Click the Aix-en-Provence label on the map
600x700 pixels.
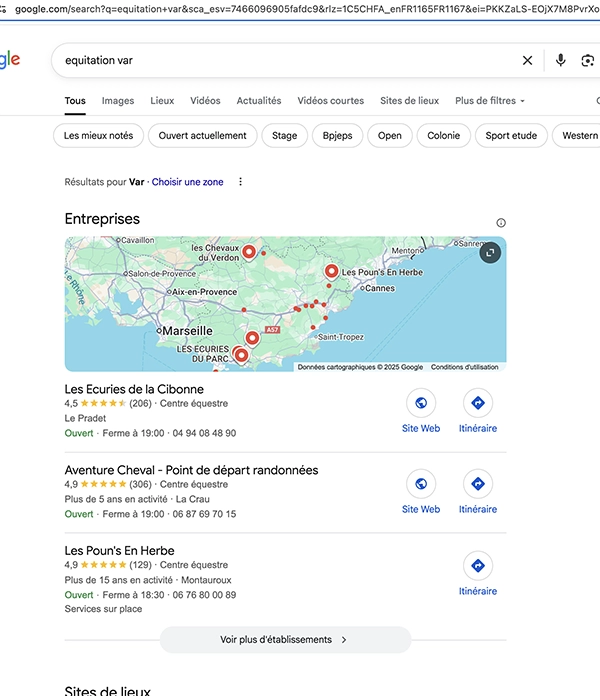point(204,292)
